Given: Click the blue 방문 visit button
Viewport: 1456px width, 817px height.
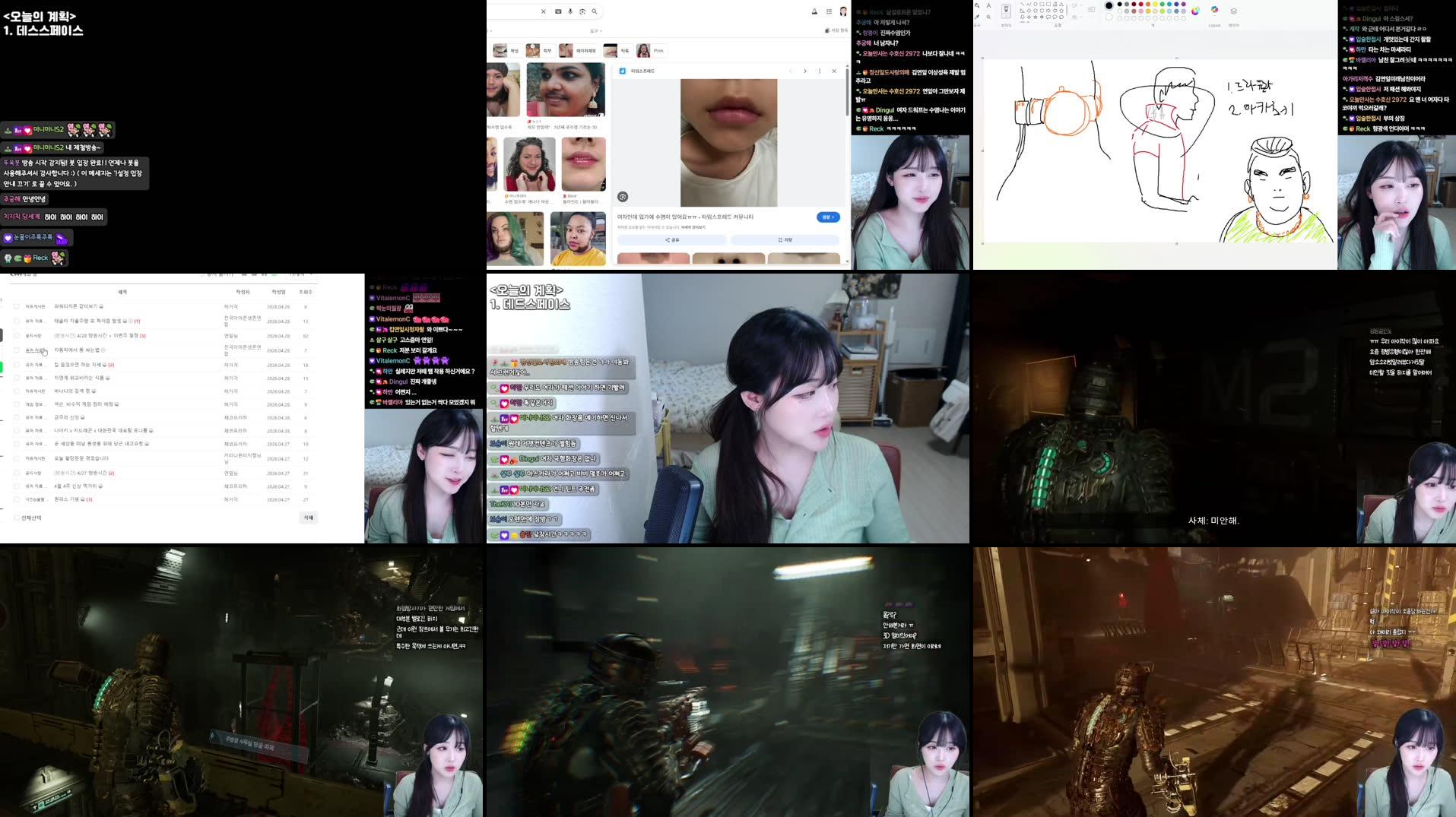Looking at the screenshot, I should (x=828, y=217).
